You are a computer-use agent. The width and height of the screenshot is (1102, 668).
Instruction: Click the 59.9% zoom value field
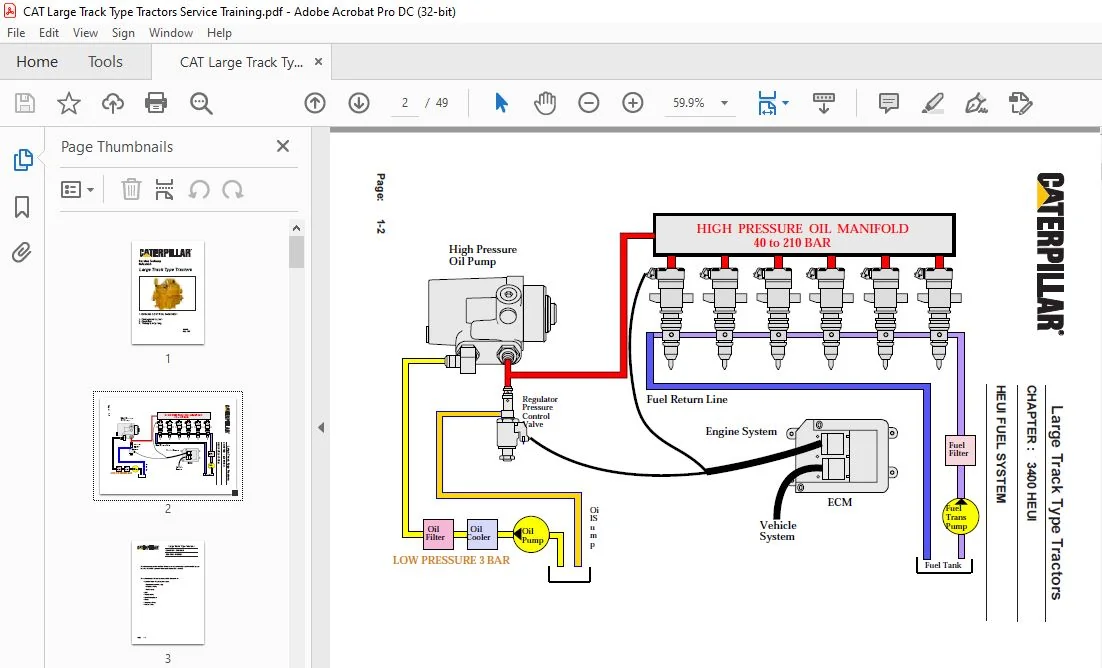(689, 103)
